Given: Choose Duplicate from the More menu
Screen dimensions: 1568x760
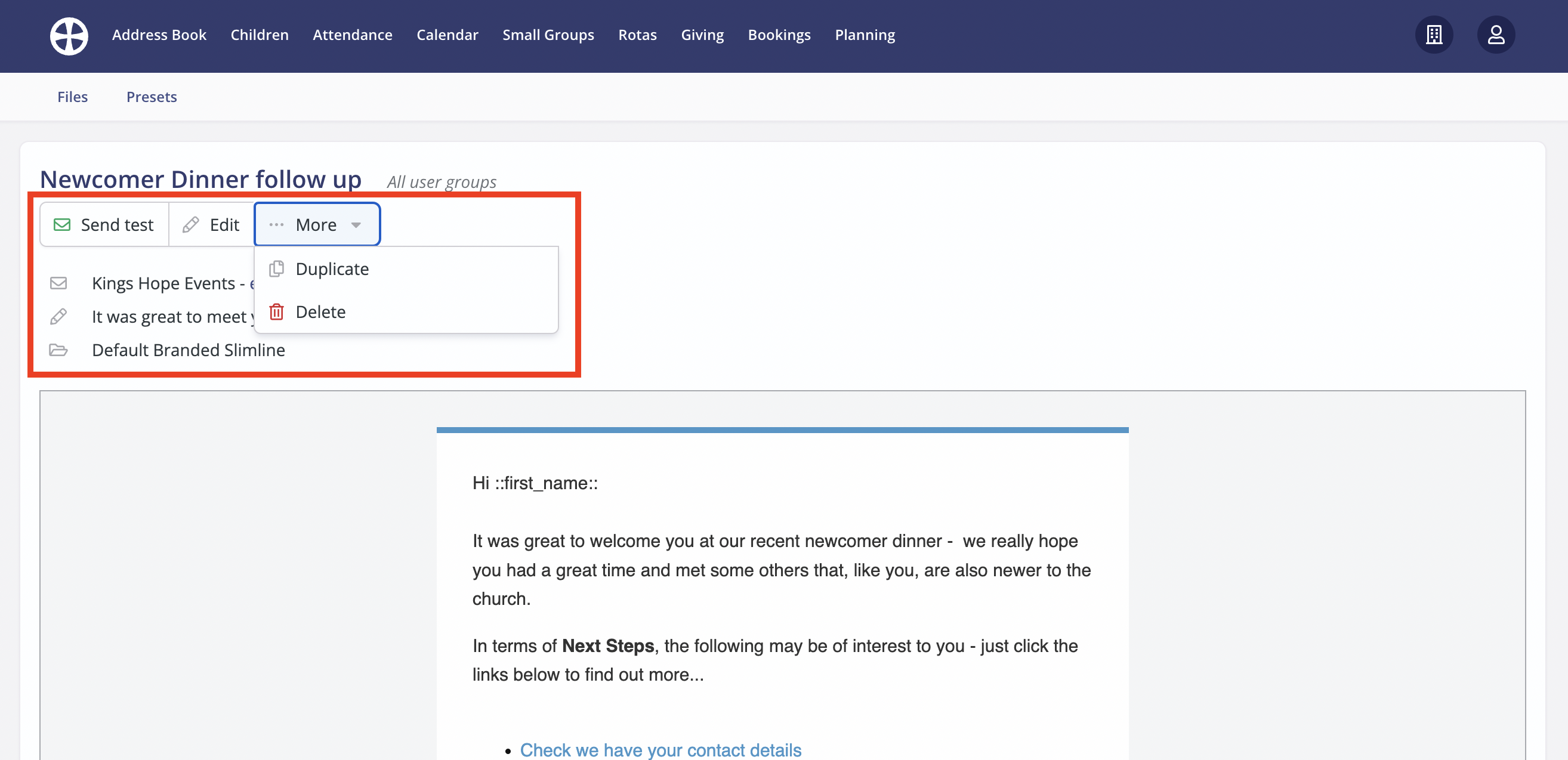Looking at the screenshot, I should point(332,269).
